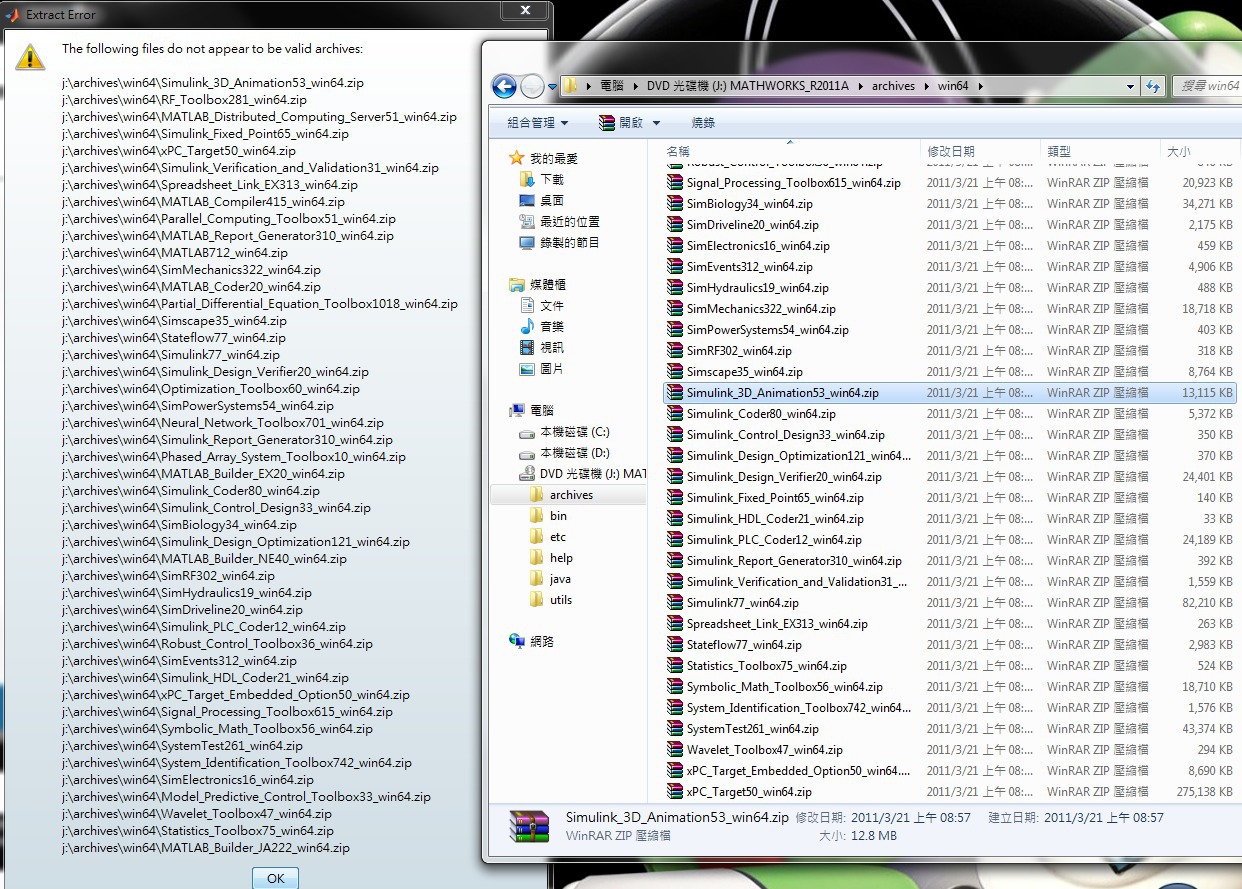Open the address bar history dropdown

pyautogui.click(x=1130, y=86)
